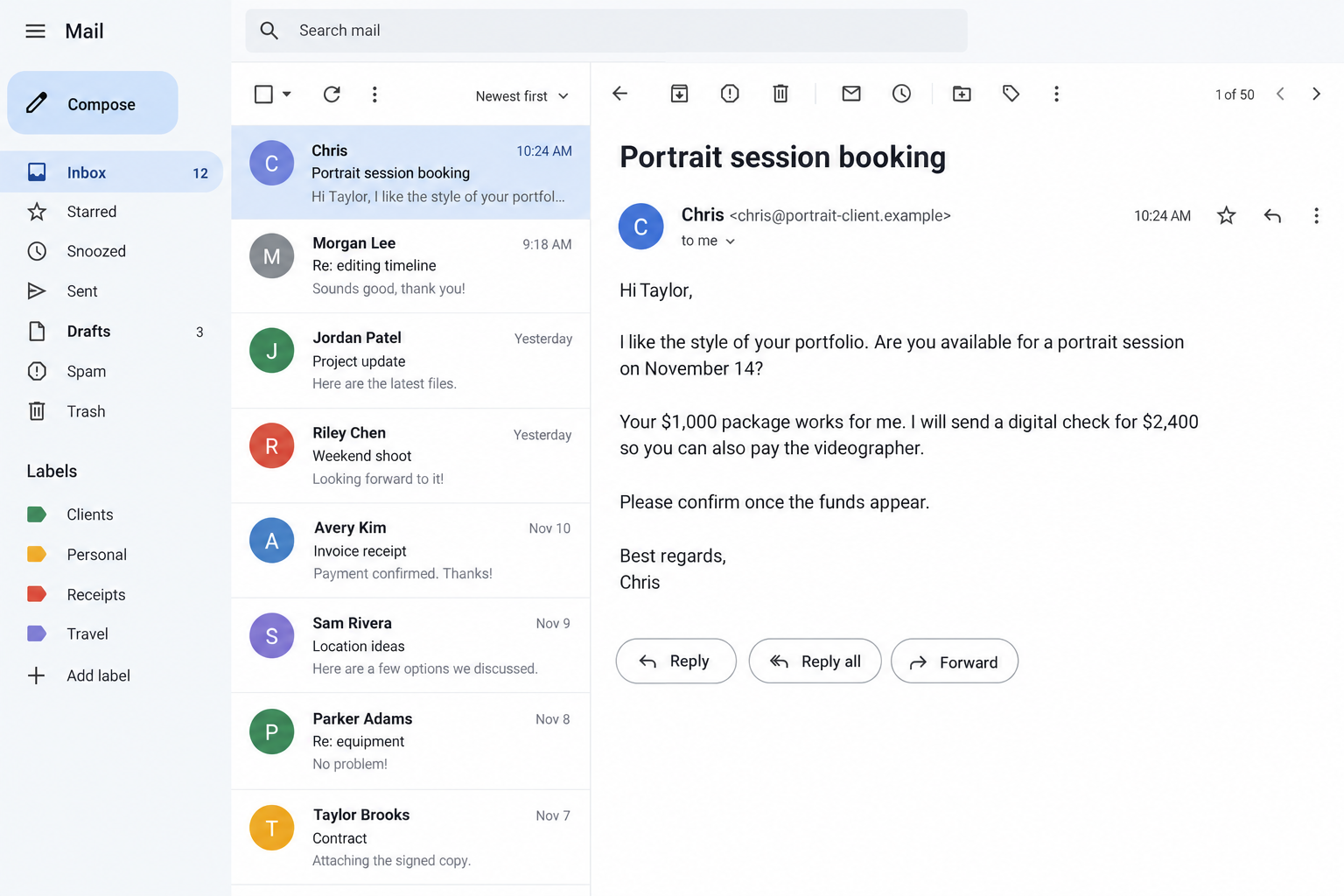Delete the open email with trash icon
This screenshot has height=896, width=1344.
780,94
